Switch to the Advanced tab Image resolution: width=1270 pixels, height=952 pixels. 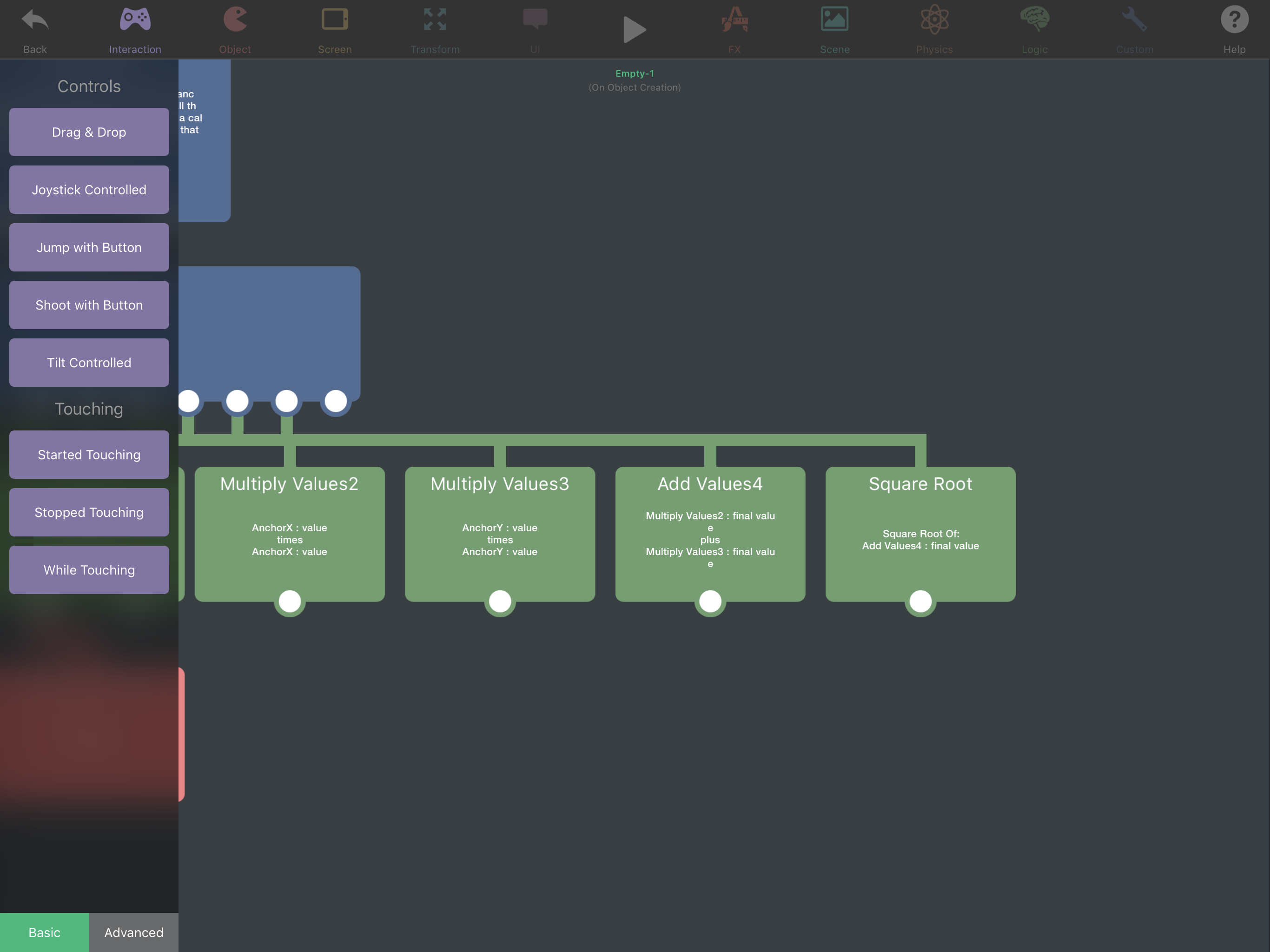click(x=134, y=932)
